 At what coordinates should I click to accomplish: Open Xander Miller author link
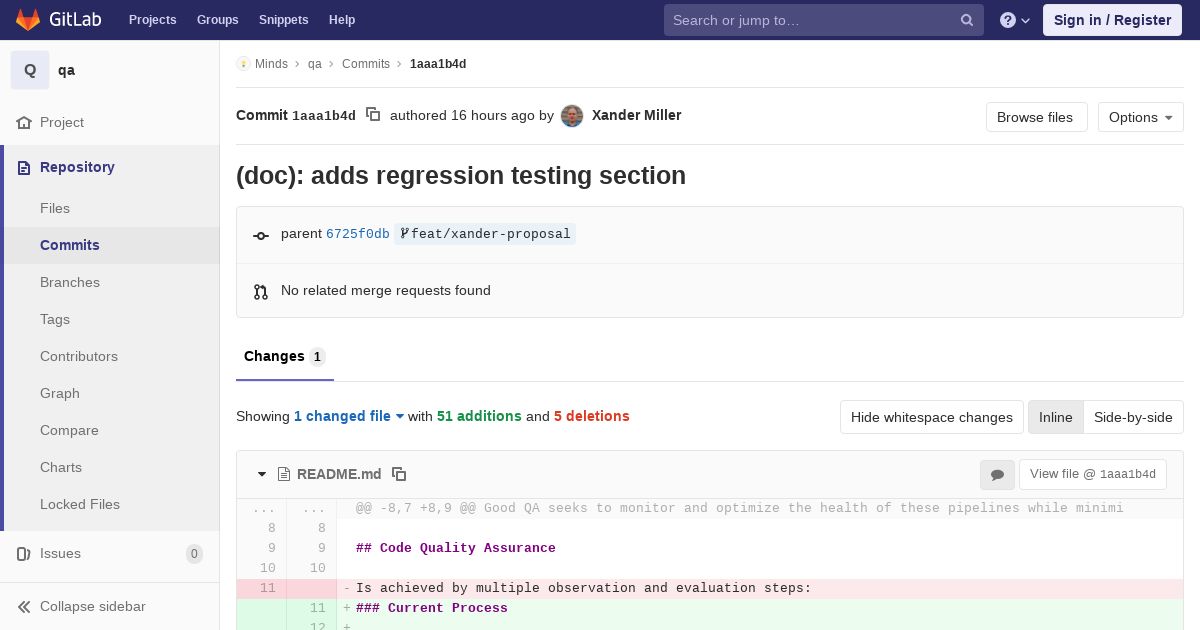click(636, 115)
